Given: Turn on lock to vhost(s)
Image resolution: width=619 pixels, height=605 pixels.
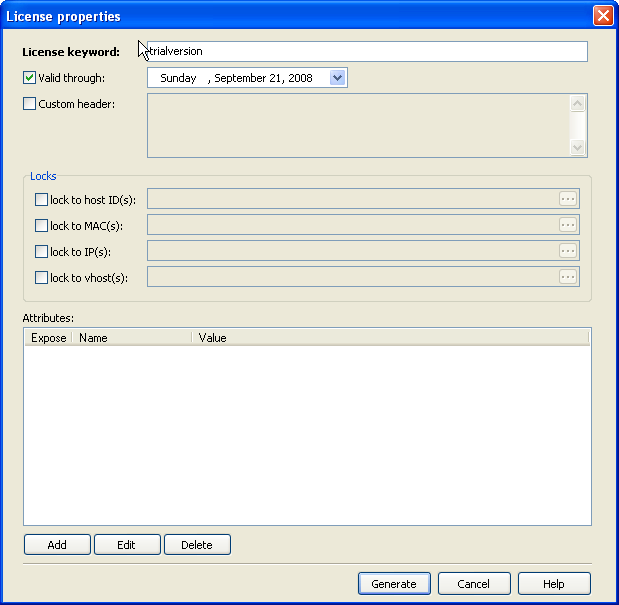Looking at the screenshot, I should point(41,278).
